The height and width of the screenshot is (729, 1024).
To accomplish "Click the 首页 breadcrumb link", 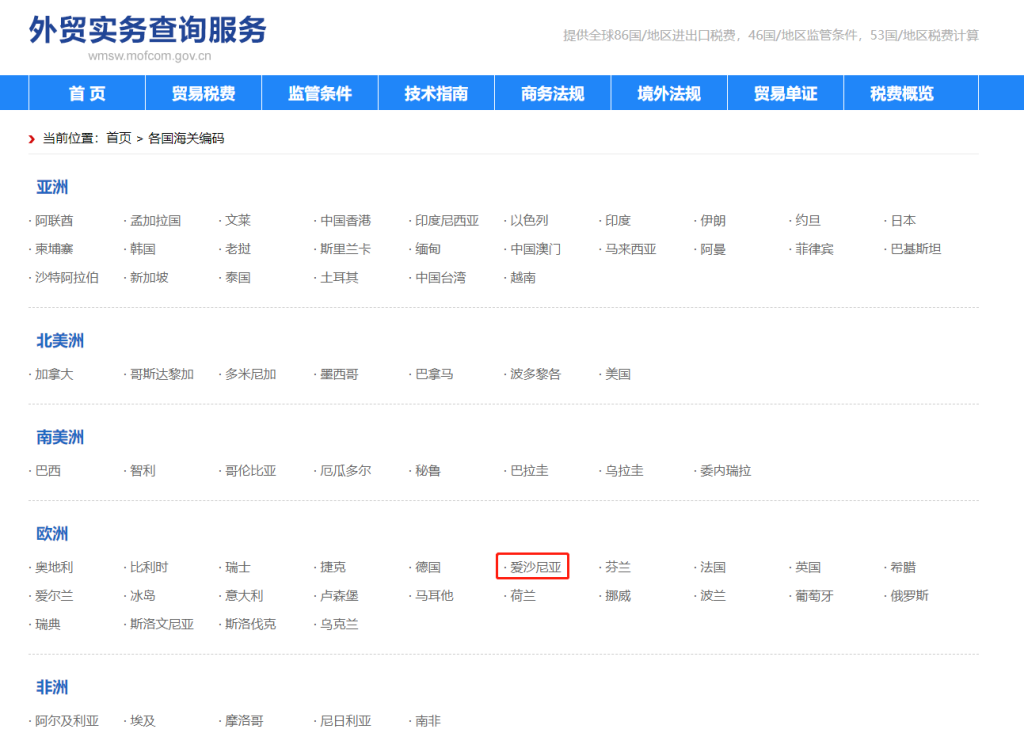I will (x=119, y=138).
